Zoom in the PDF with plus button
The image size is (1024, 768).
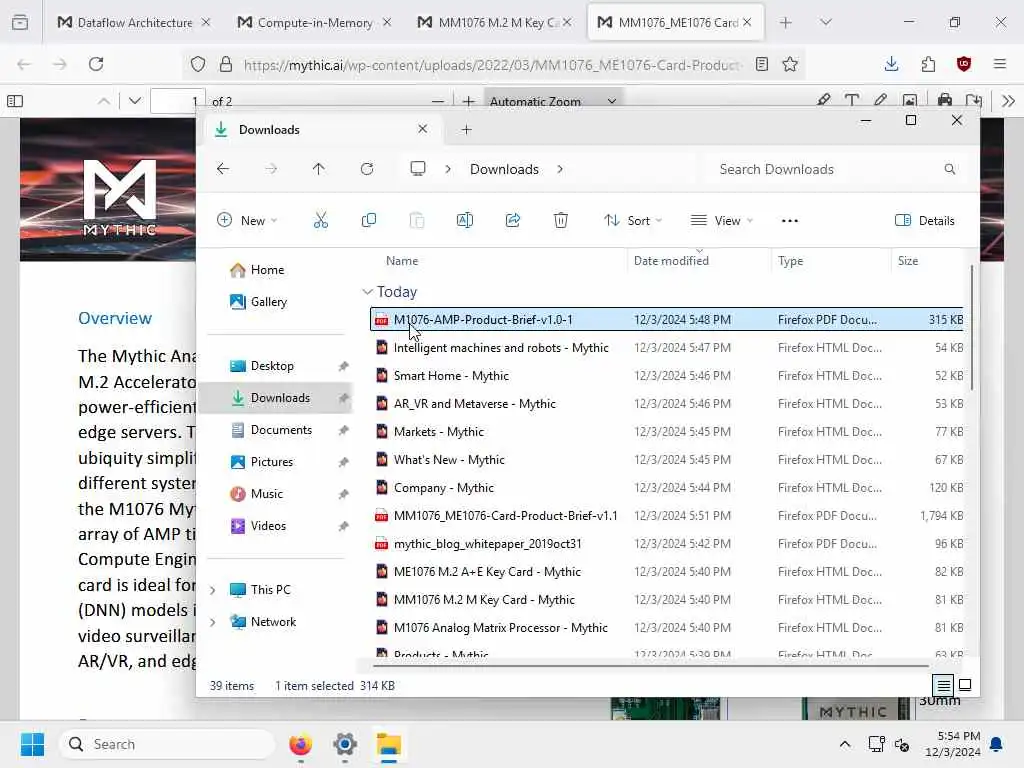(468, 101)
